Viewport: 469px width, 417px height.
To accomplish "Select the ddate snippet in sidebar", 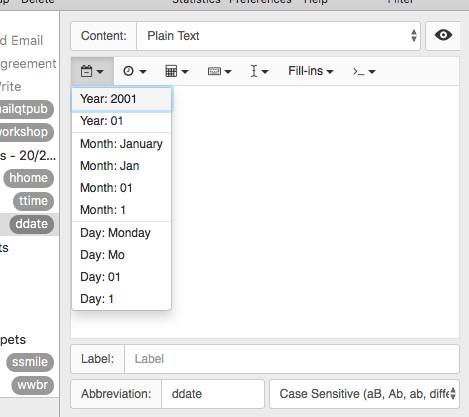I will tap(32, 224).
